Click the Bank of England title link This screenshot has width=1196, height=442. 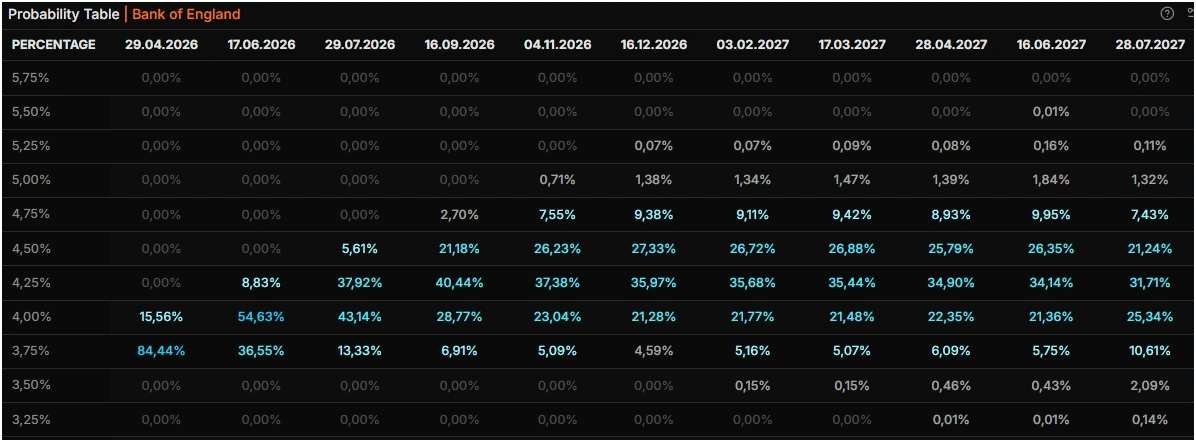186,15
